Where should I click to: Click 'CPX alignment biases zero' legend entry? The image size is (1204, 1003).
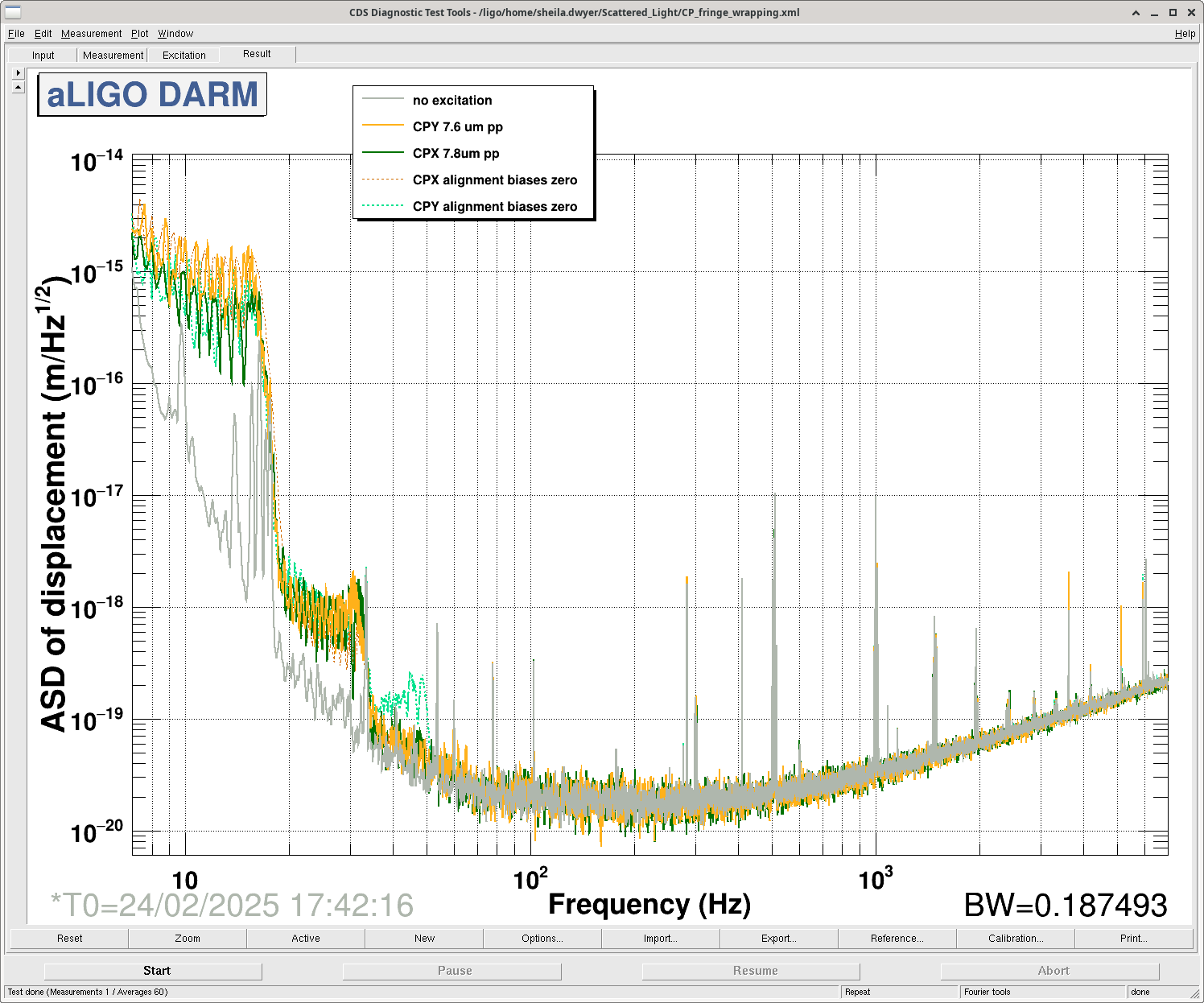(x=495, y=180)
